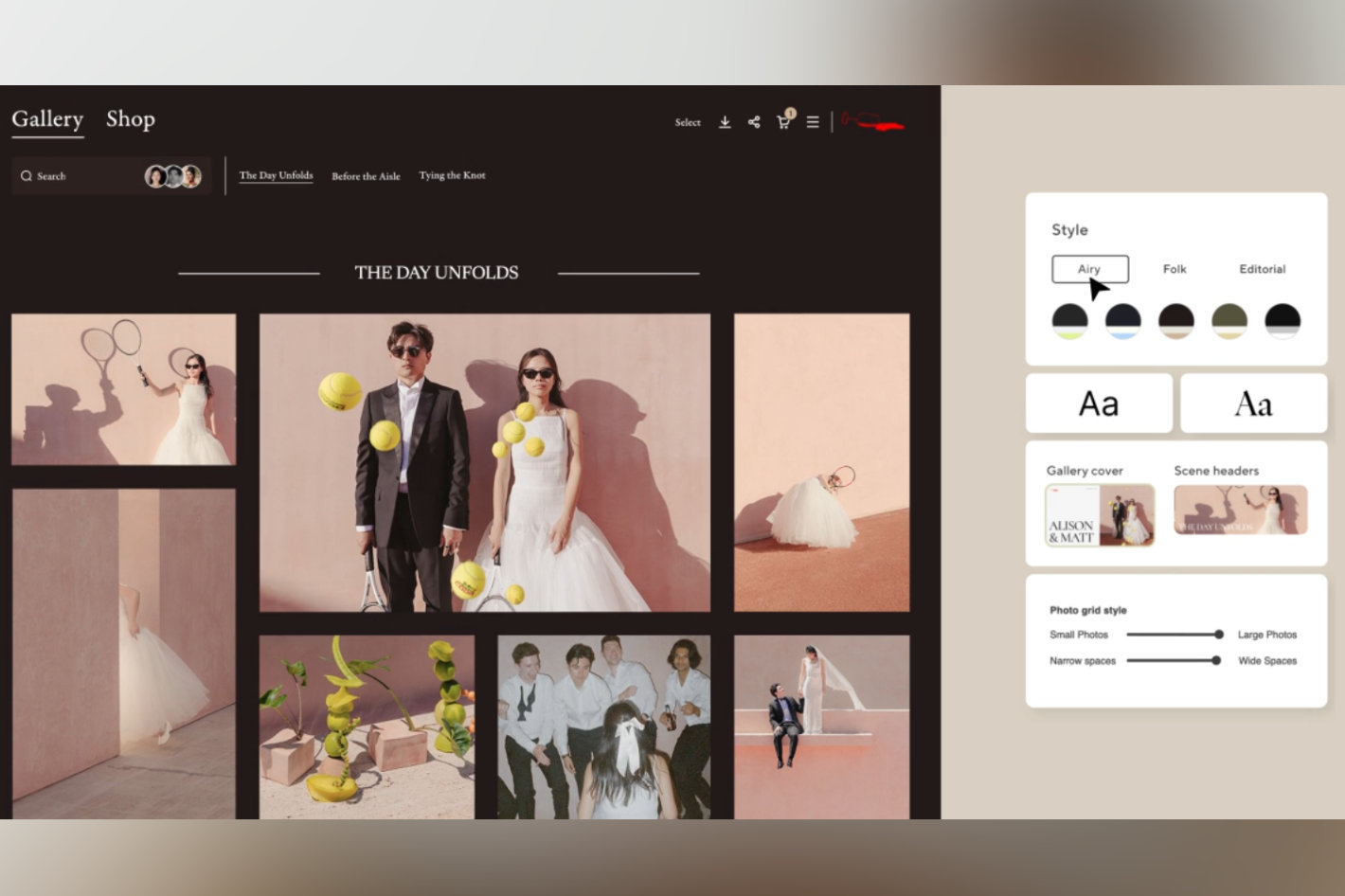Open the group photo of groomsmen in white shirts
1345x896 pixels.
(604, 727)
